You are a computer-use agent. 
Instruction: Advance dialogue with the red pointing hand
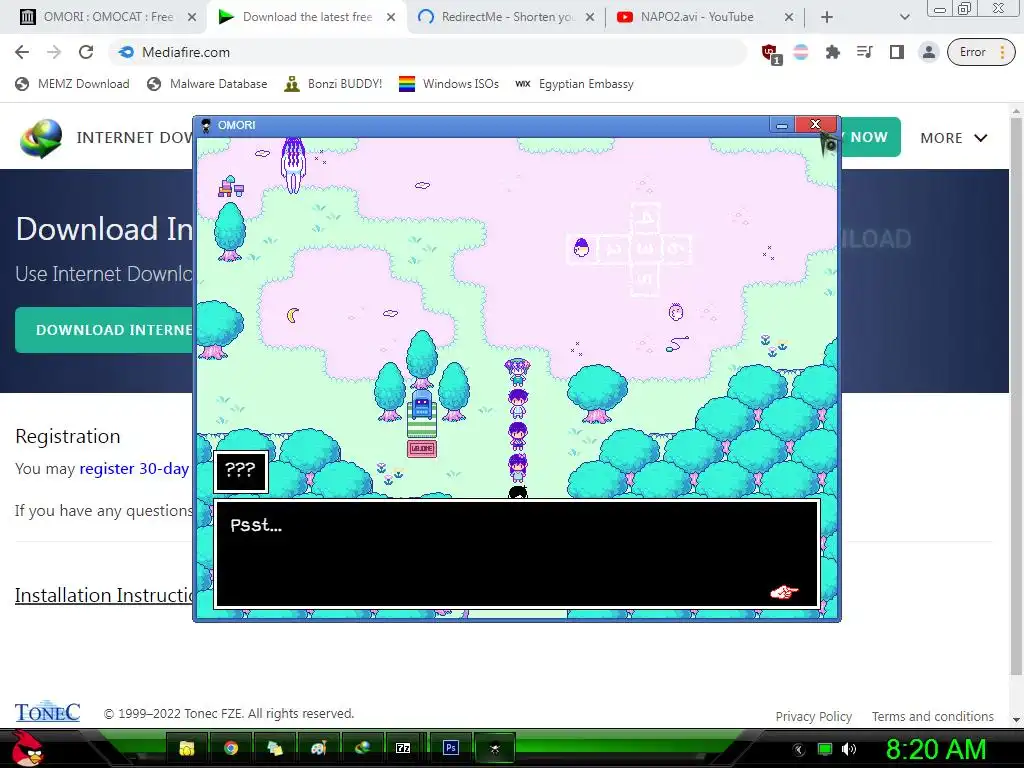coord(784,592)
